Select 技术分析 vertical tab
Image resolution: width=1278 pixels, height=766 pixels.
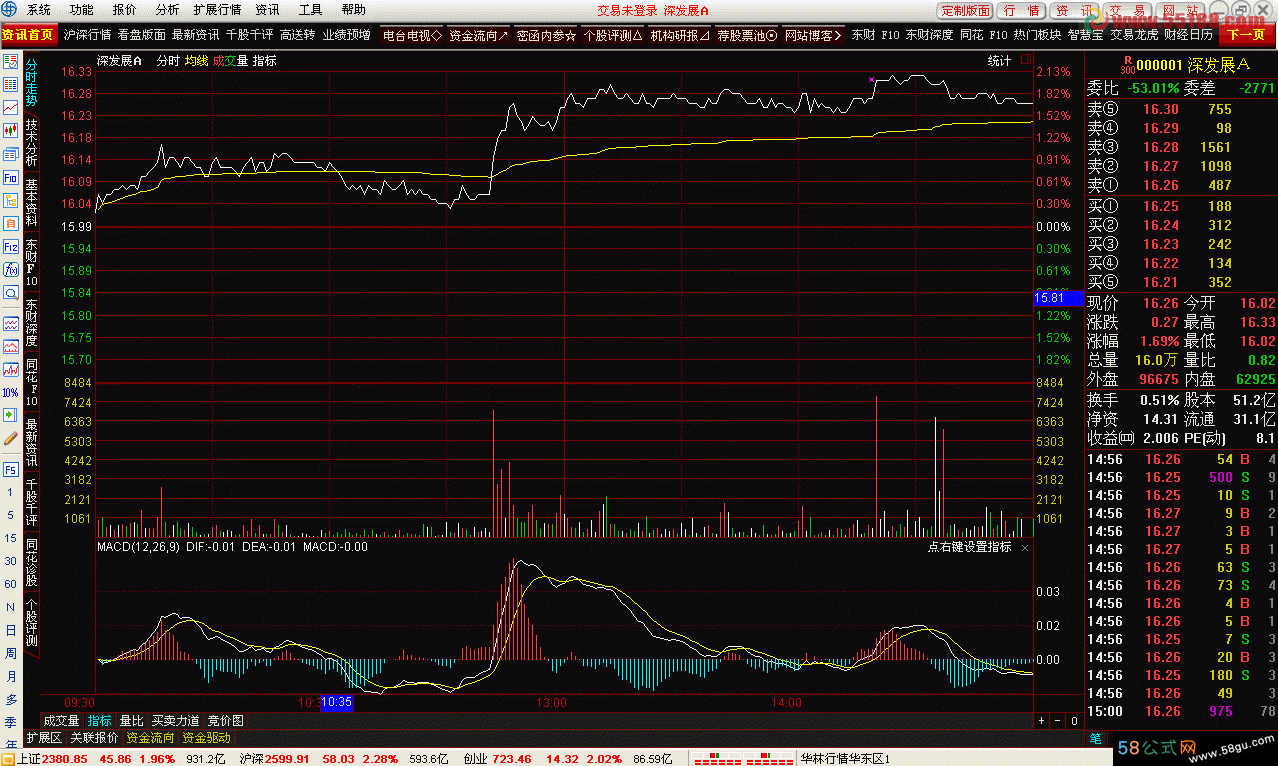[31, 142]
